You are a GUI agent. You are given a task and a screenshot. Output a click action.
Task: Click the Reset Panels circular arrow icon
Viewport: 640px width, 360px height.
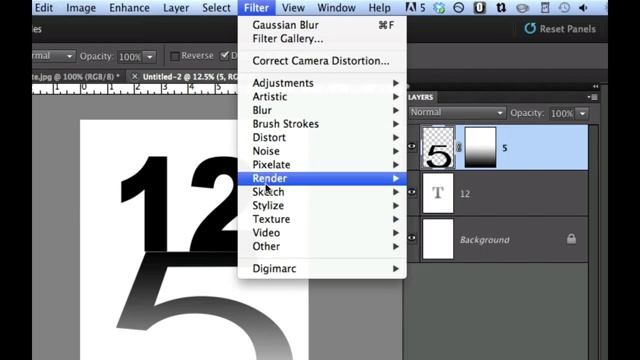(530, 29)
